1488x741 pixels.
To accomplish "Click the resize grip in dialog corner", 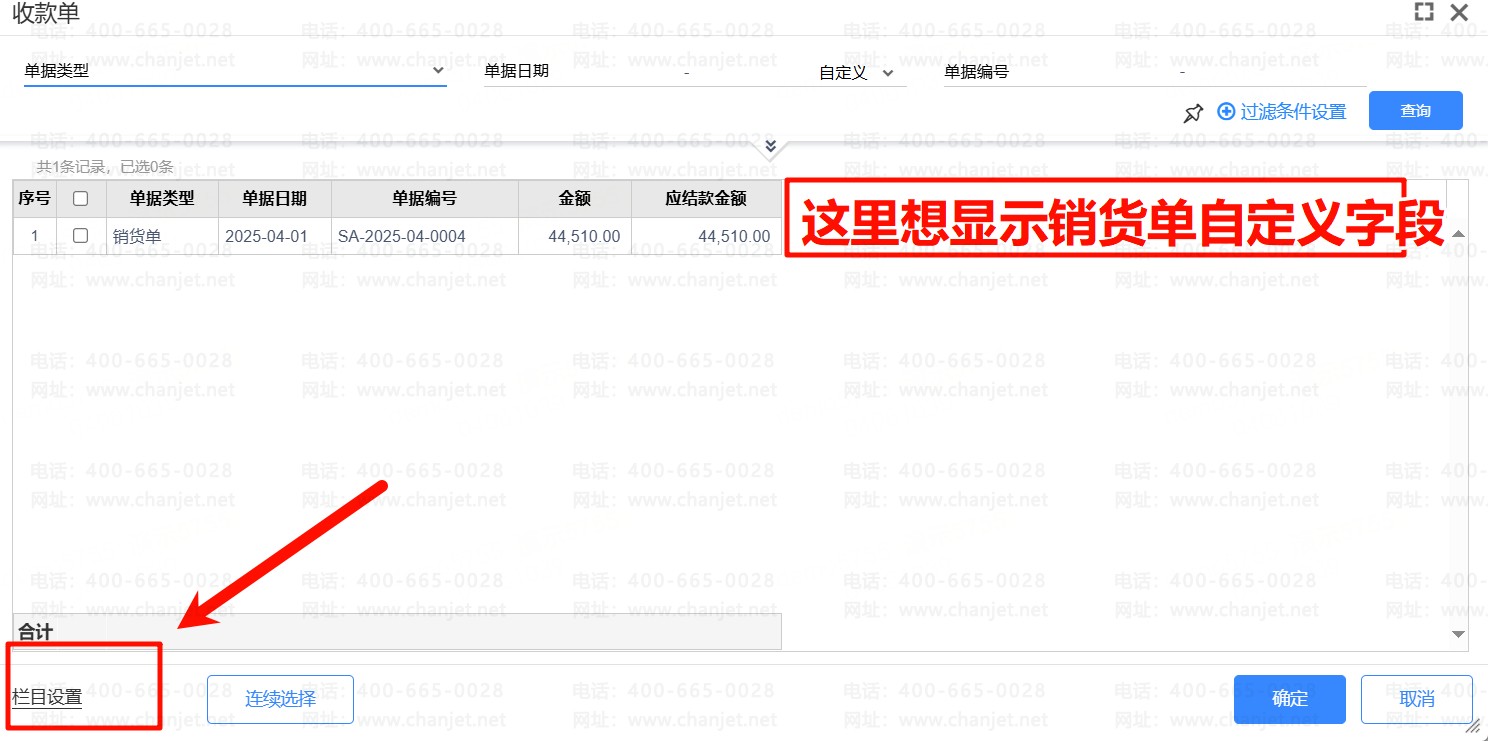I will pos(1471,727).
